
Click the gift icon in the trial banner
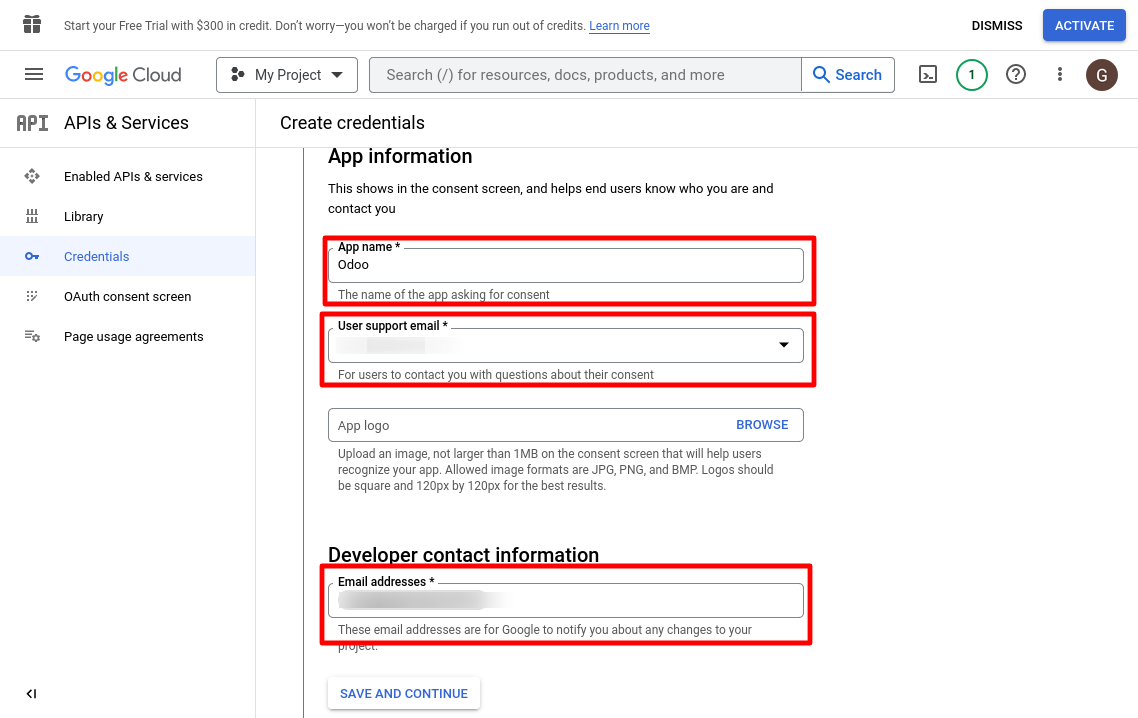32,25
